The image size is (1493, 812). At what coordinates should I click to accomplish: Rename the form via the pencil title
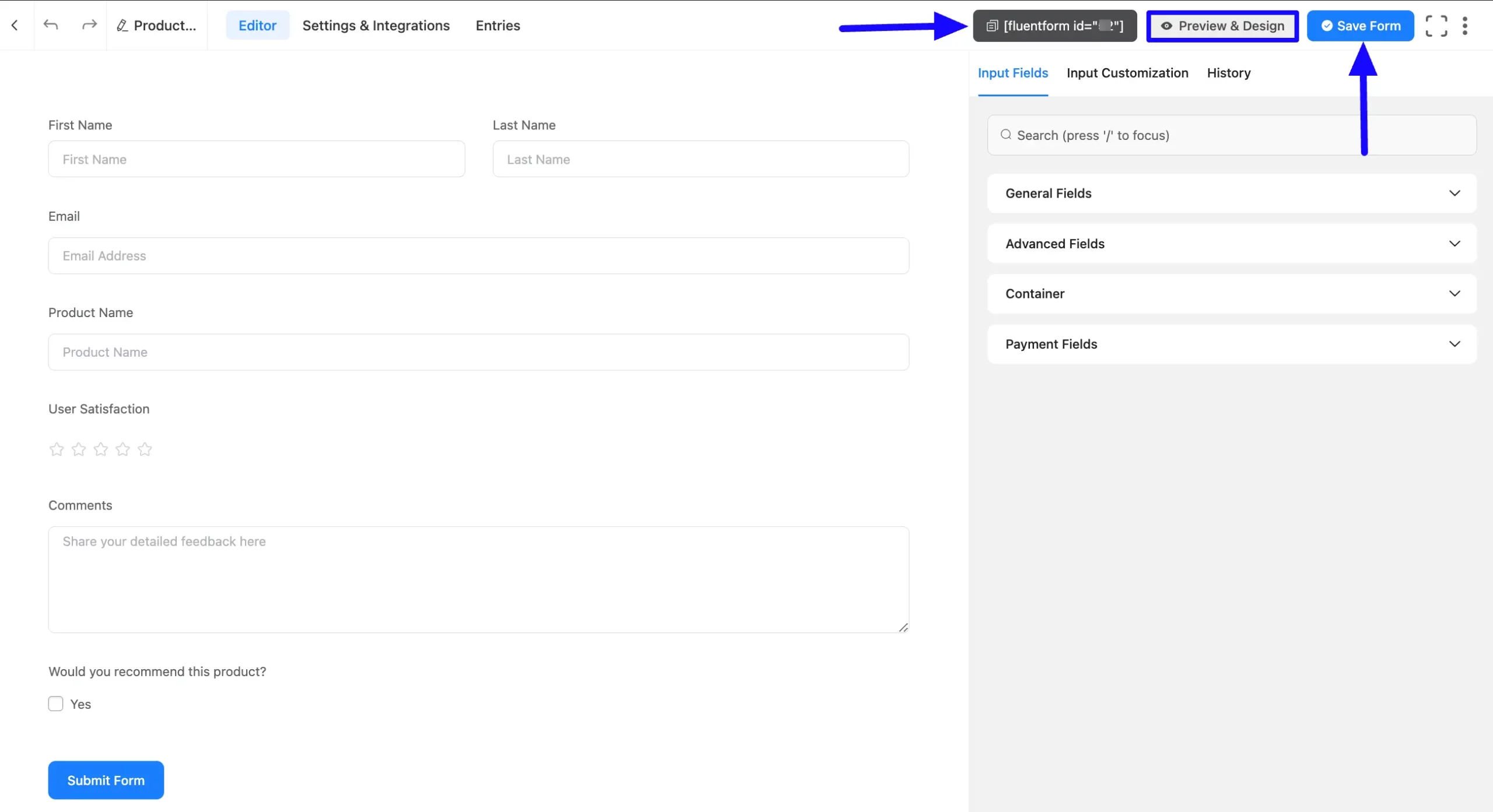click(x=156, y=26)
